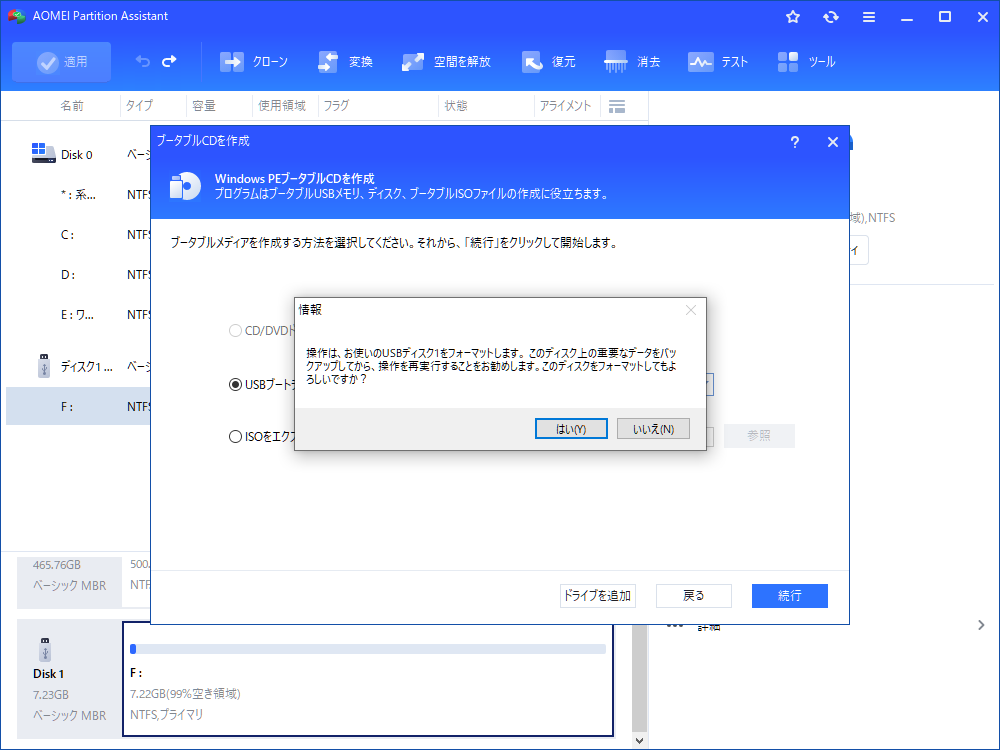This screenshot has height=750, width=1000.
Task: Click the F: partition usage bar
Action: click(x=368, y=649)
